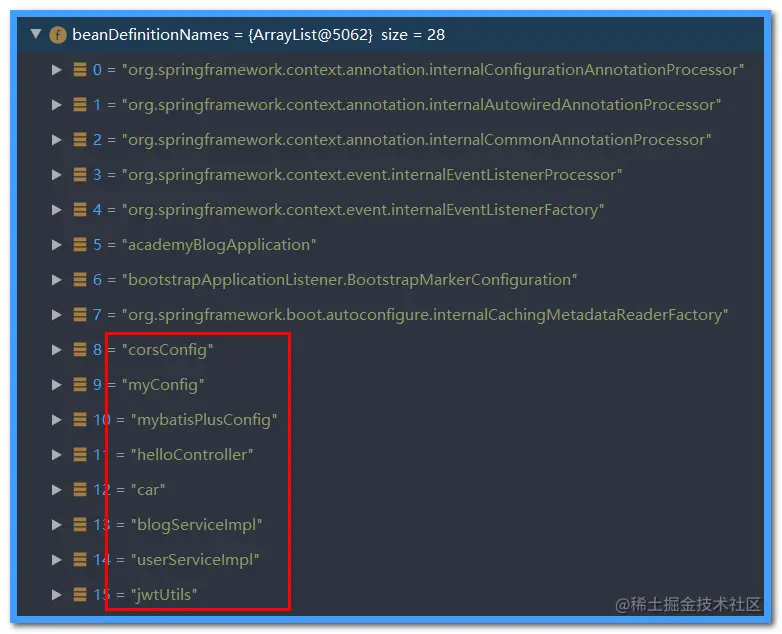Click array element icon of index 6
Image resolution: width=782 pixels, height=634 pixels.
click(x=80, y=279)
